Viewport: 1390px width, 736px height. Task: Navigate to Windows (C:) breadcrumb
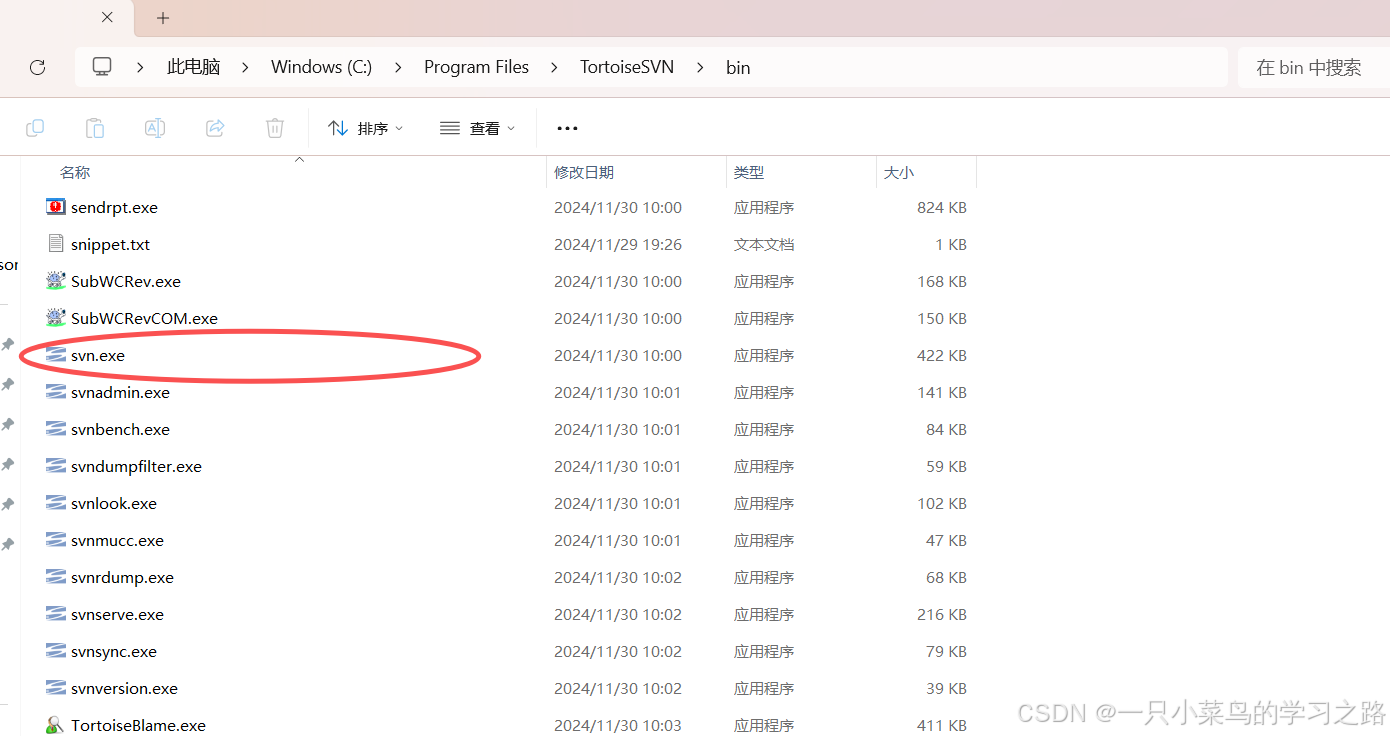click(x=322, y=67)
